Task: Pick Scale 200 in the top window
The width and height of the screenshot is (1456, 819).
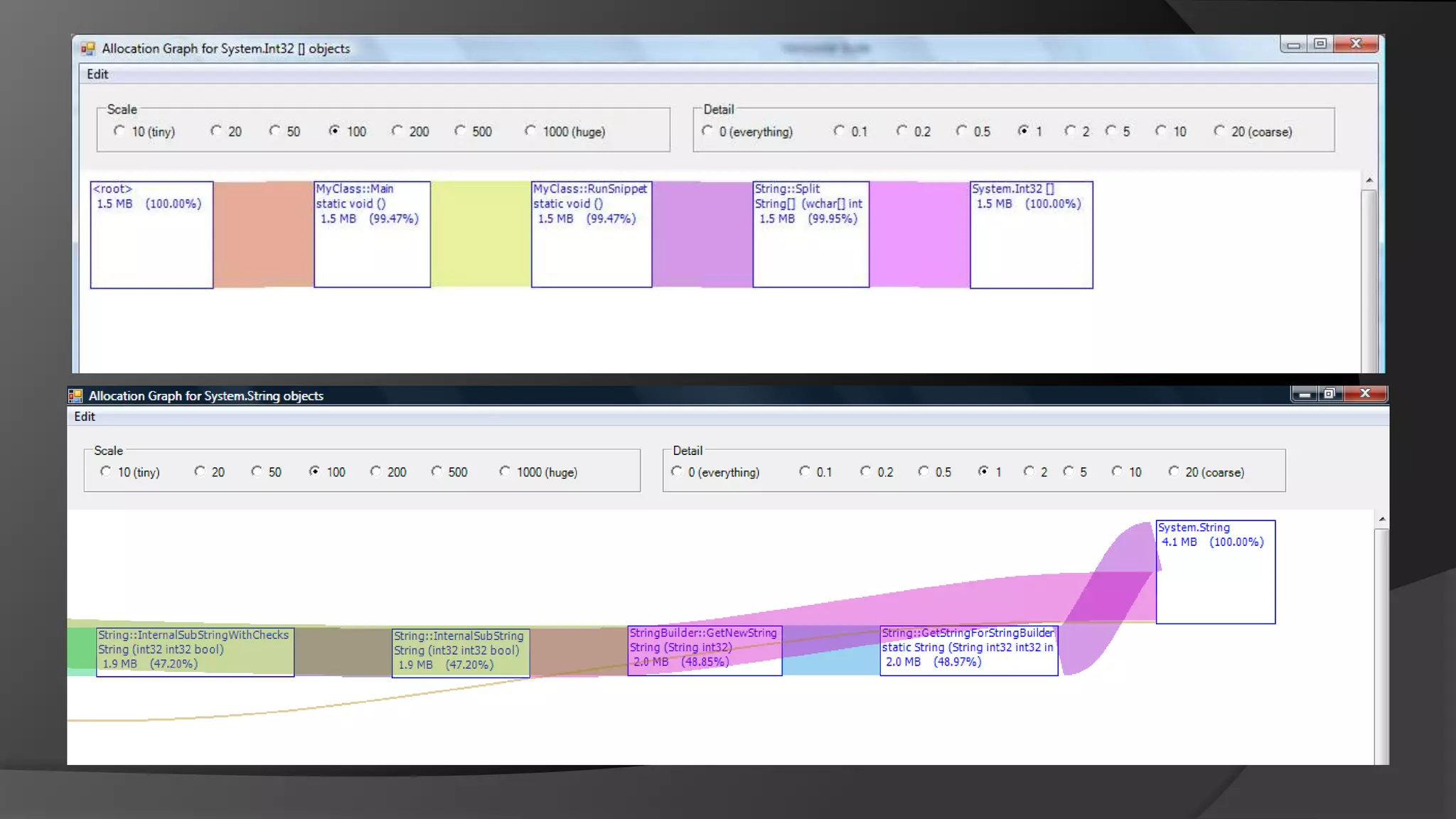Action: click(397, 131)
